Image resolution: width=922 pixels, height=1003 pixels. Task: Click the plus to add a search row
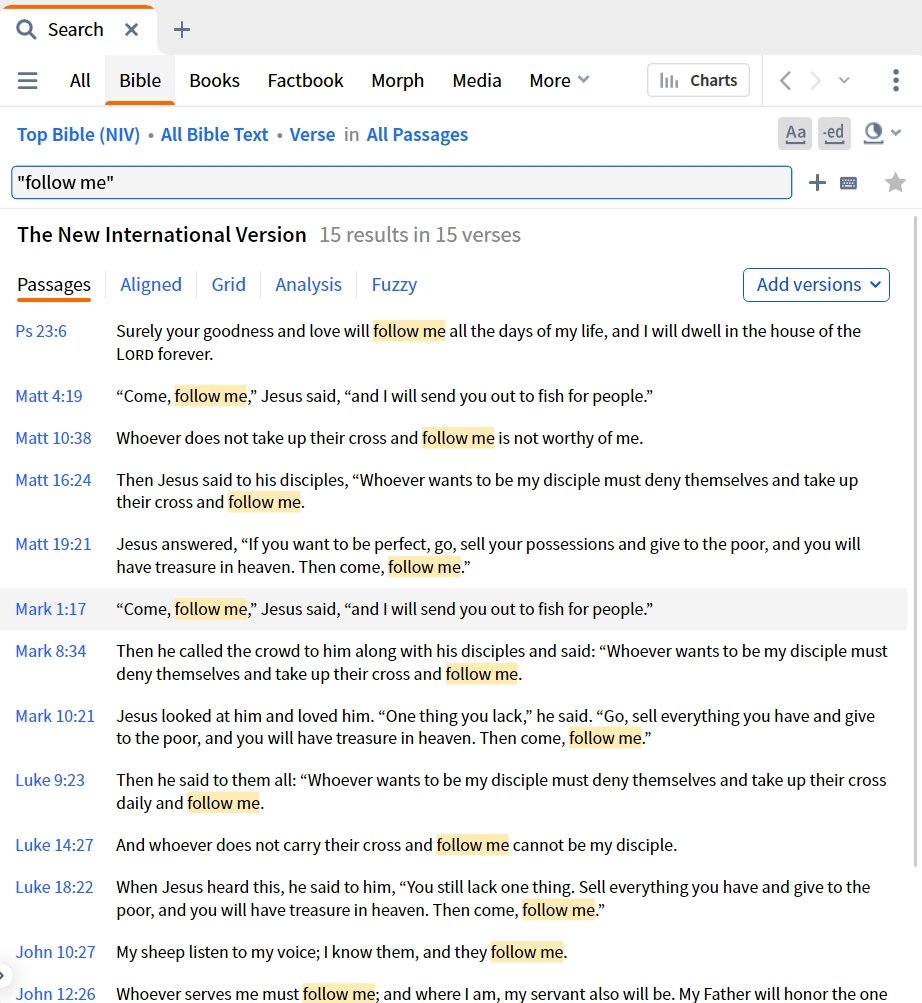click(817, 182)
